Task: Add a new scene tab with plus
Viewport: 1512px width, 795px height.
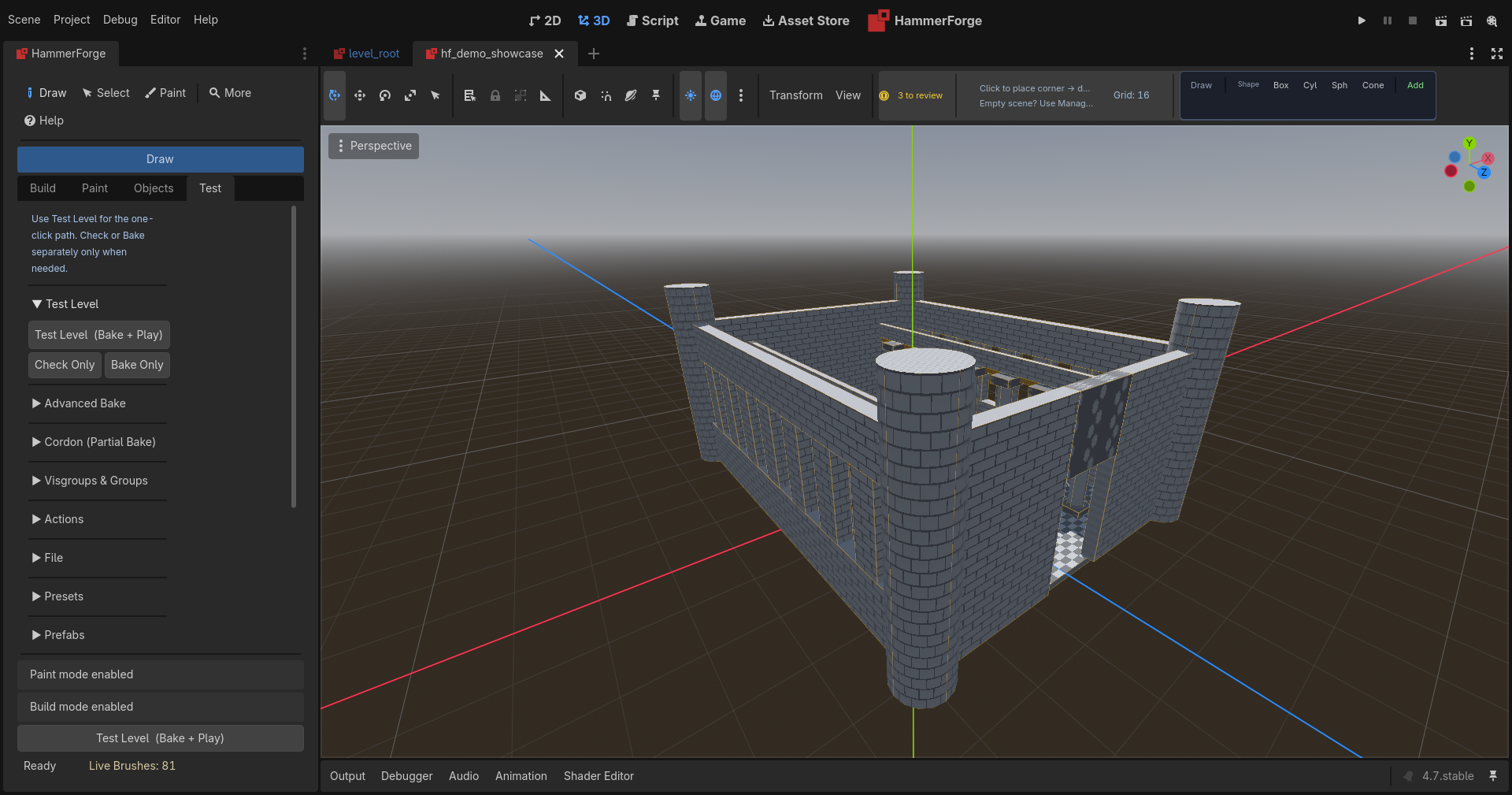Action: pyautogui.click(x=594, y=54)
